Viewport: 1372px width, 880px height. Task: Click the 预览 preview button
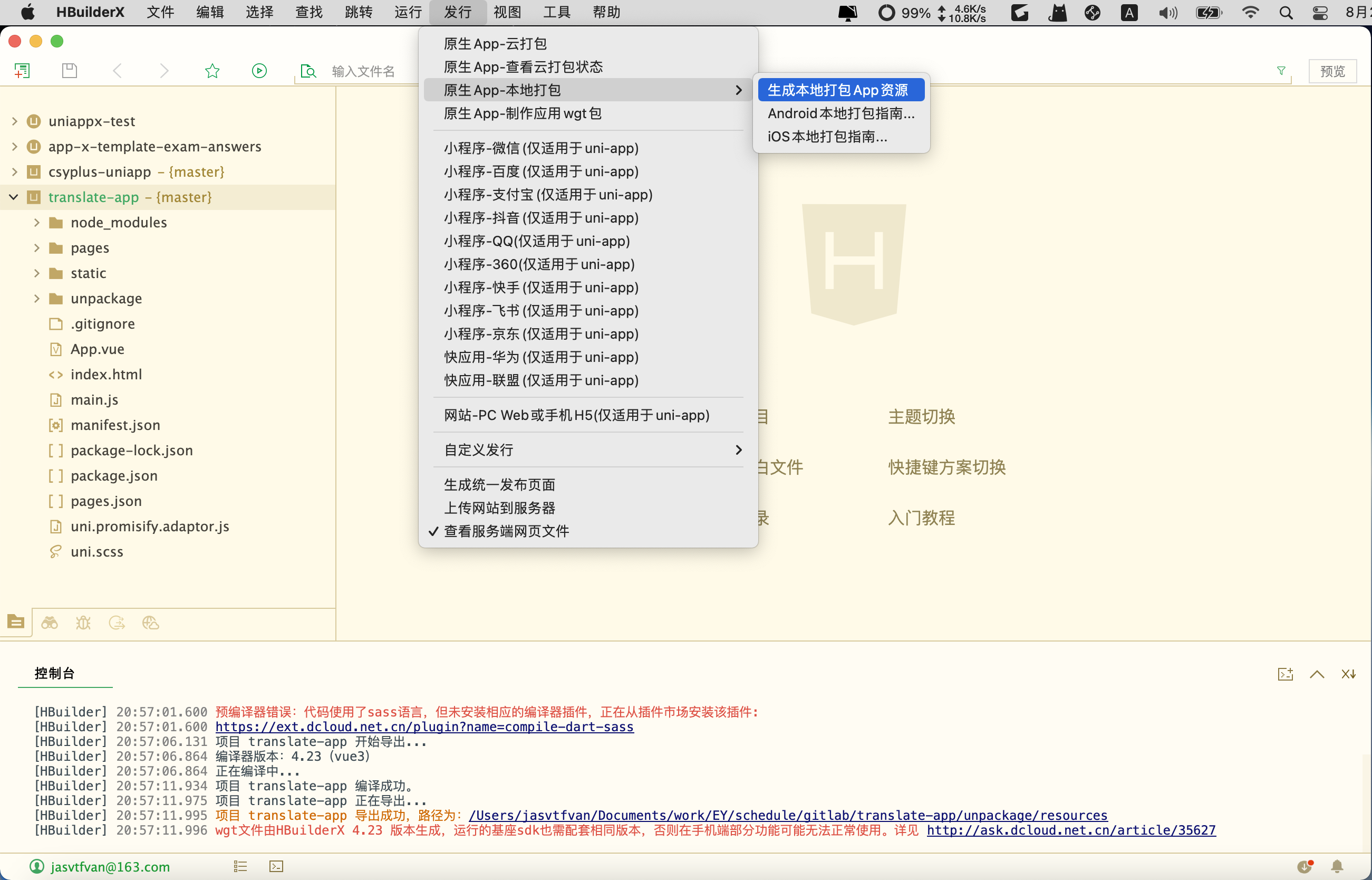click(1332, 71)
